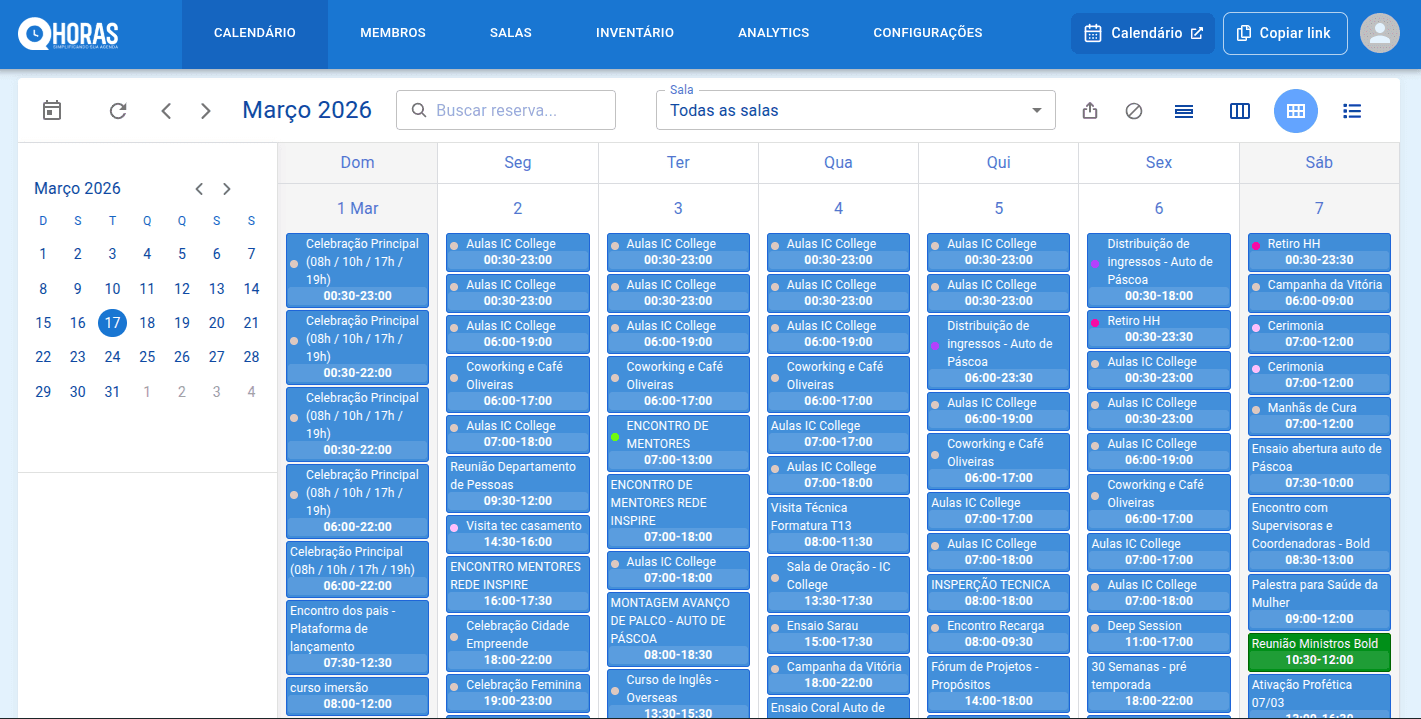Enable the column view layout
Viewport: 1421px width, 719px height.
tap(1240, 111)
